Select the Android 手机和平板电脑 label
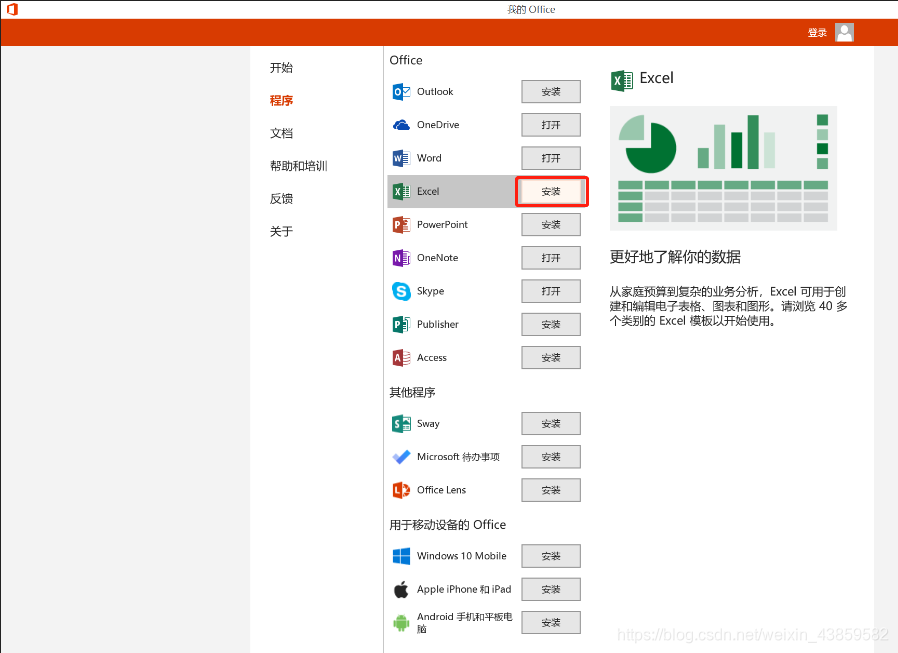The image size is (898, 653). point(464,623)
